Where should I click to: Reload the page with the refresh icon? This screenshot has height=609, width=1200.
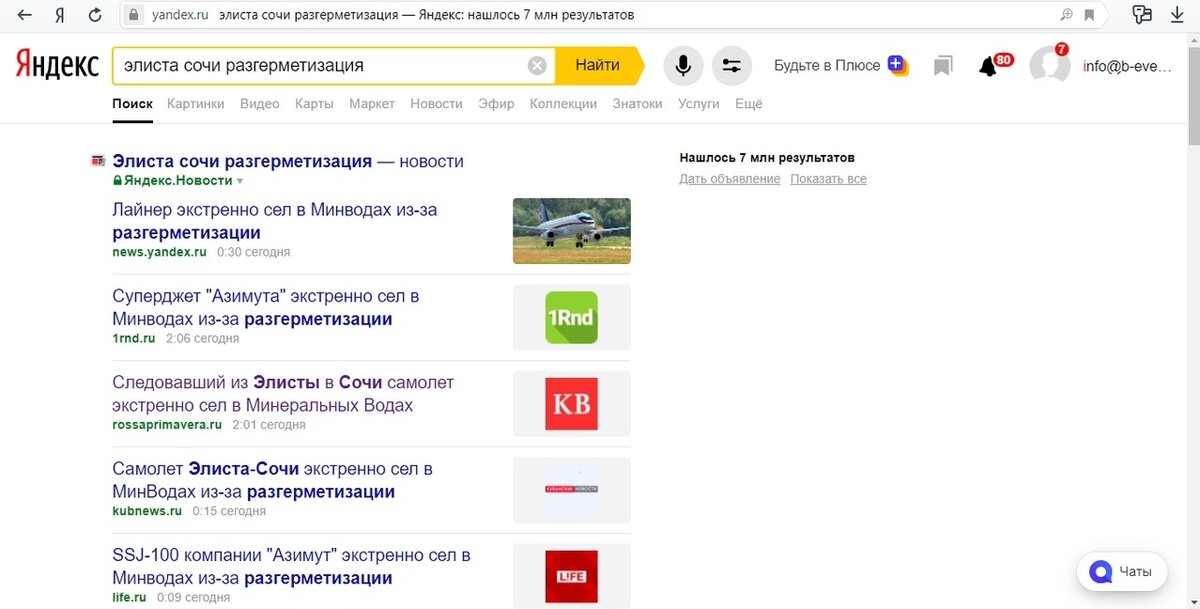(x=95, y=15)
